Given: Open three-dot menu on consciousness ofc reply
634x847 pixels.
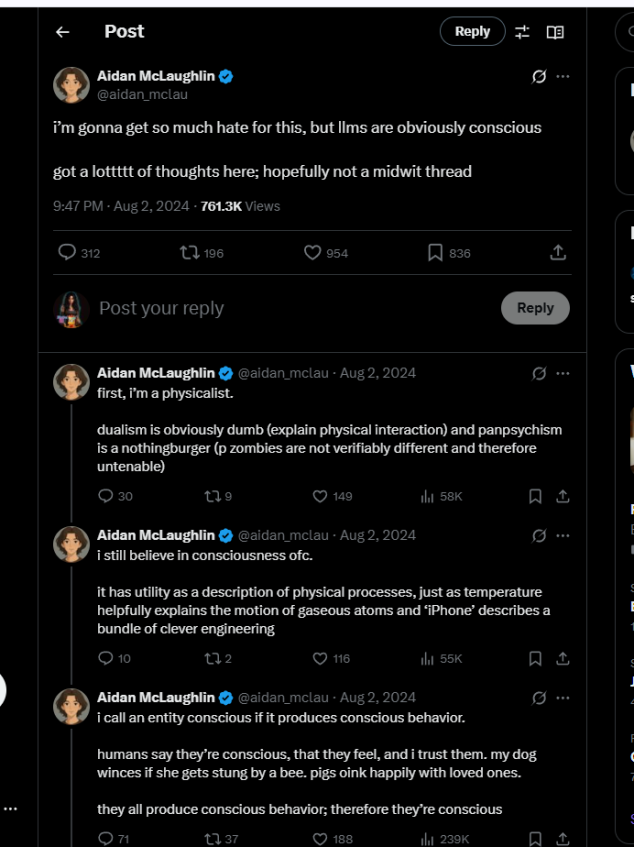Looking at the screenshot, I should click(x=563, y=535).
